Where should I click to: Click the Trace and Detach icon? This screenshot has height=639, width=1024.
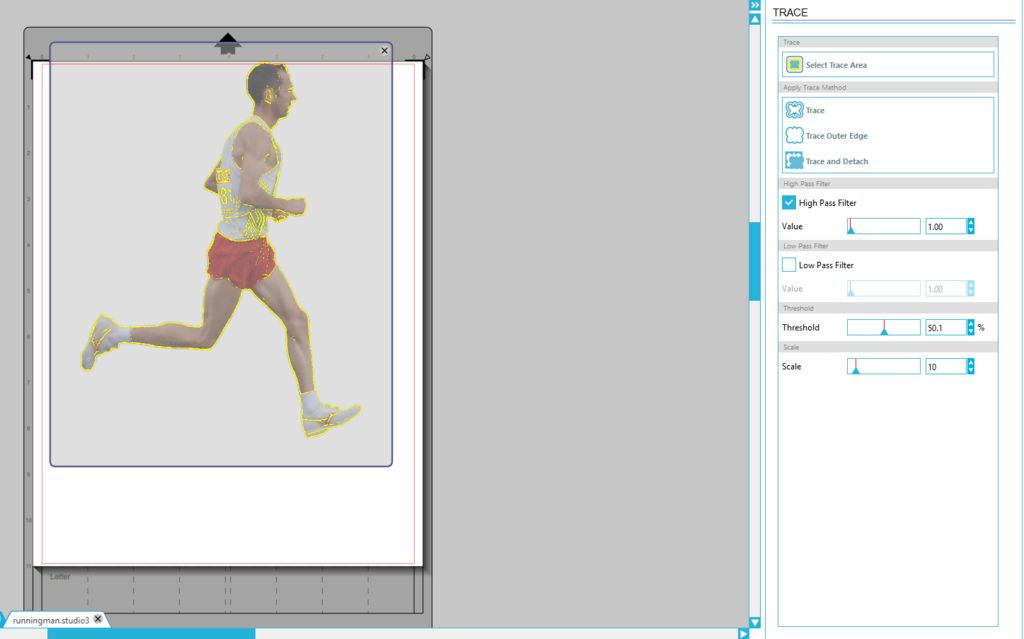pyautogui.click(x=794, y=161)
